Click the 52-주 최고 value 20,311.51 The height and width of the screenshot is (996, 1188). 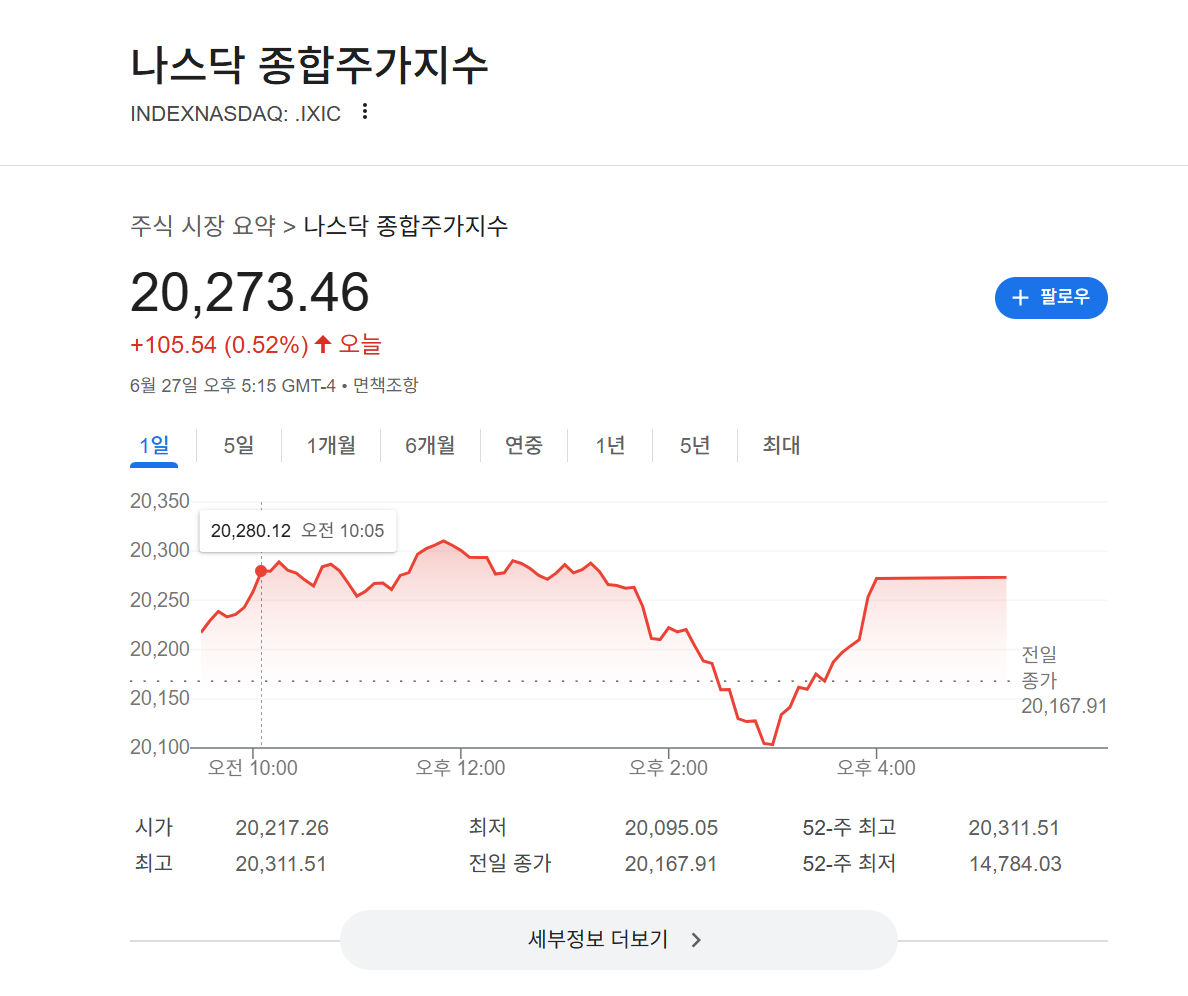click(x=1014, y=828)
